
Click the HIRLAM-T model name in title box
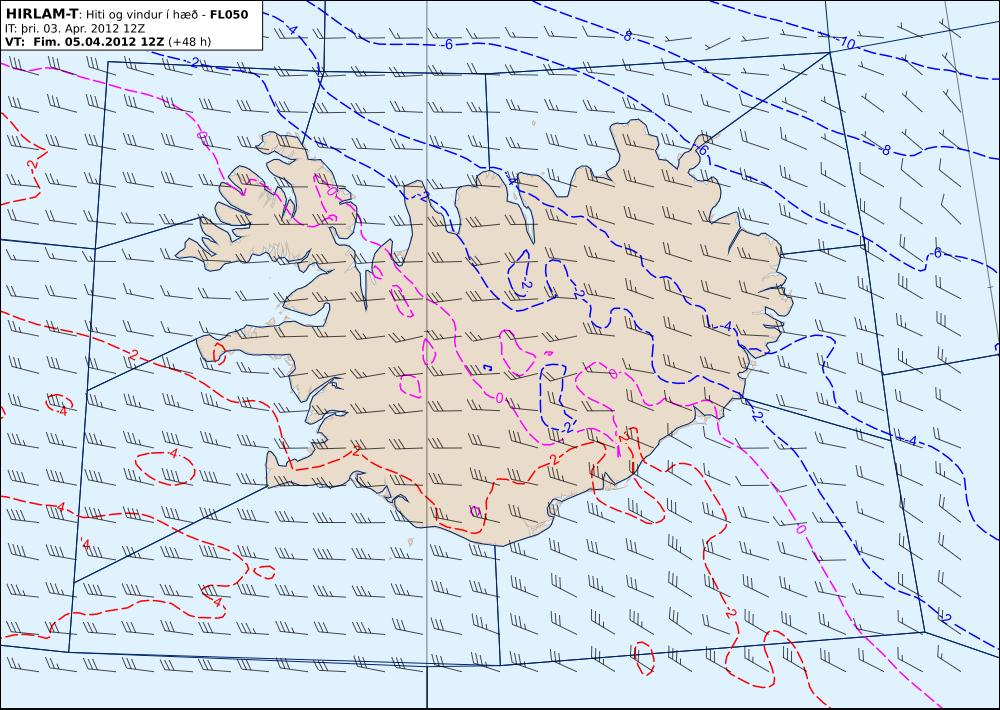click(x=42, y=14)
